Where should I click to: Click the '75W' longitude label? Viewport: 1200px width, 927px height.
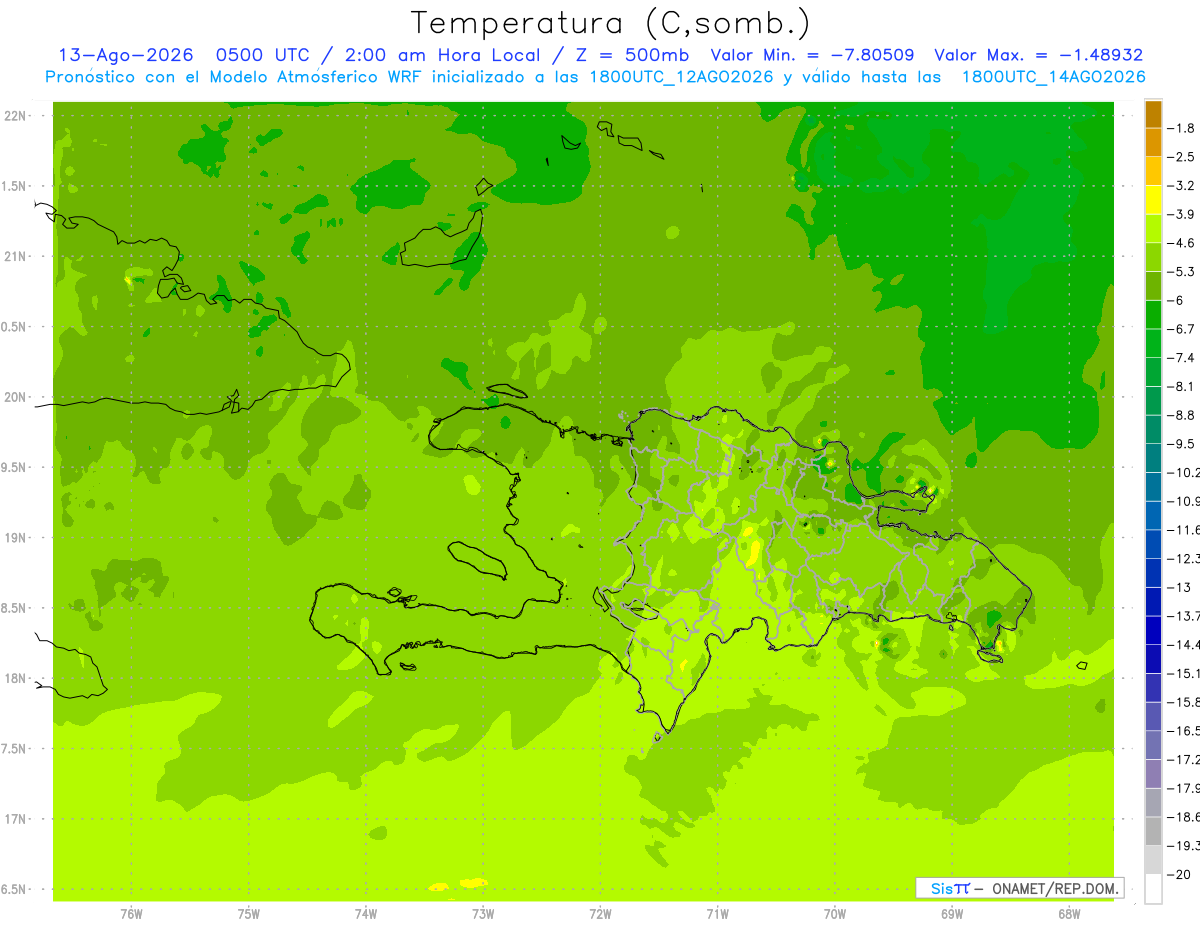(x=249, y=914)
